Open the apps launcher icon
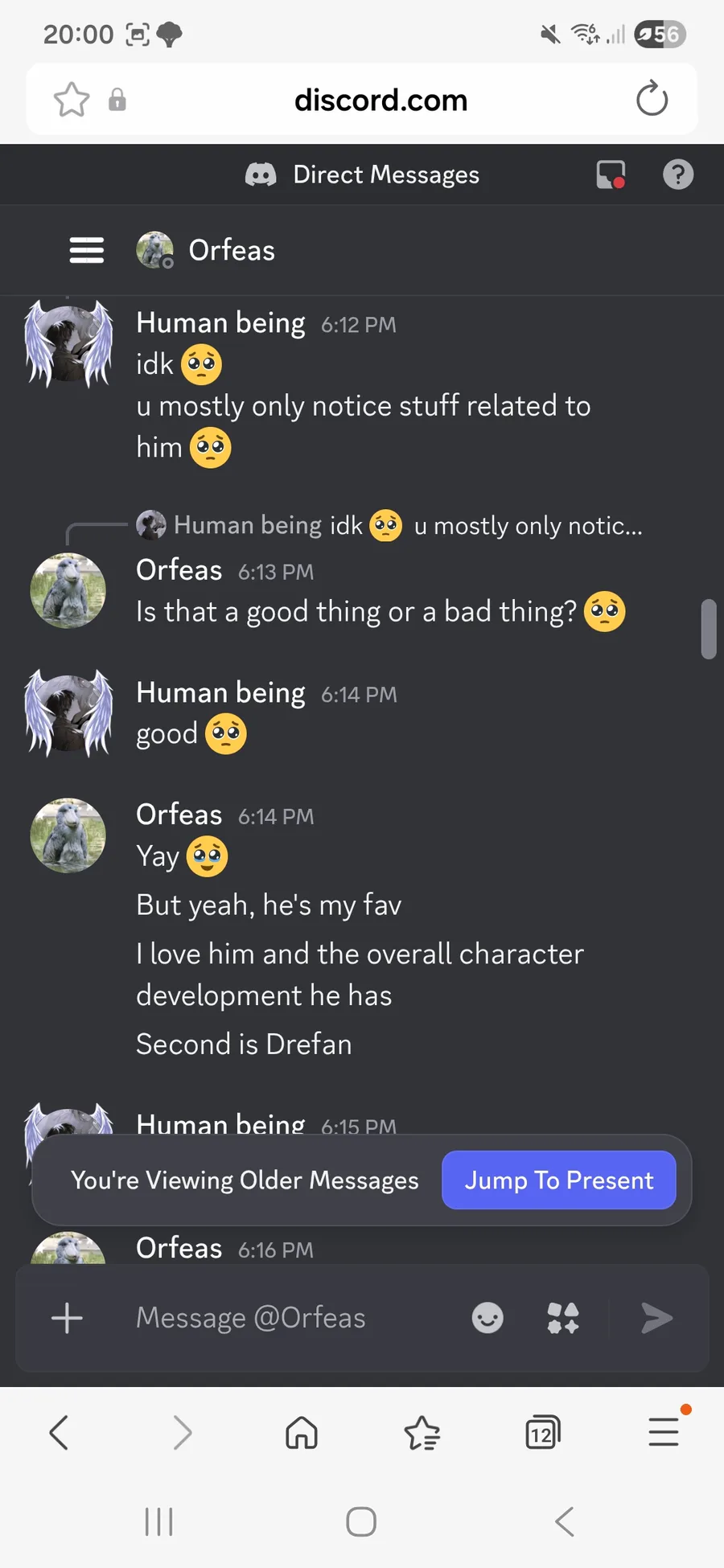 click(x=563, y=1318)
